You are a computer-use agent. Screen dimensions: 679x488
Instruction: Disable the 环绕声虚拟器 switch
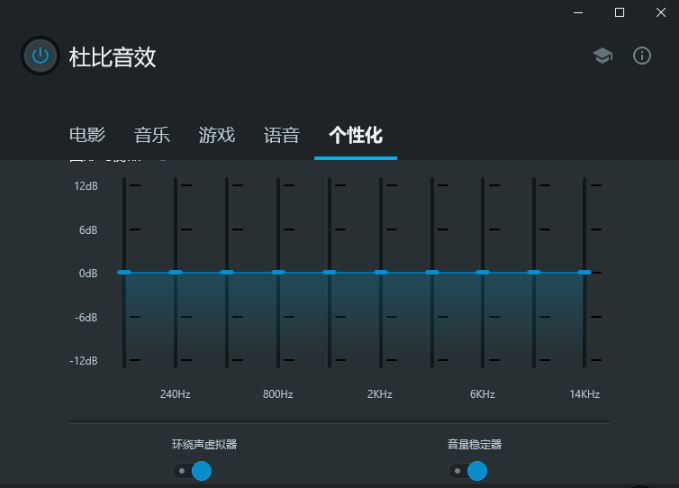coord(193,471)
